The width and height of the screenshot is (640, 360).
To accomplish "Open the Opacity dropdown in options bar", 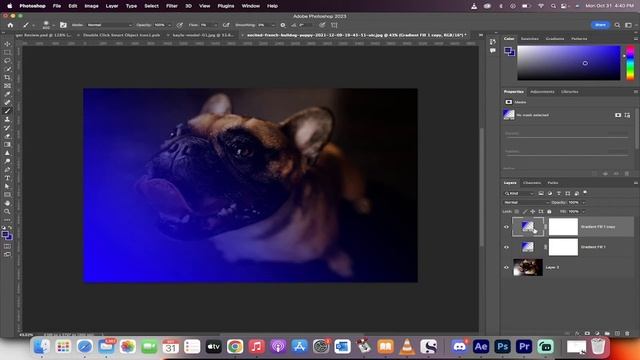I will [x=169, y=25].
